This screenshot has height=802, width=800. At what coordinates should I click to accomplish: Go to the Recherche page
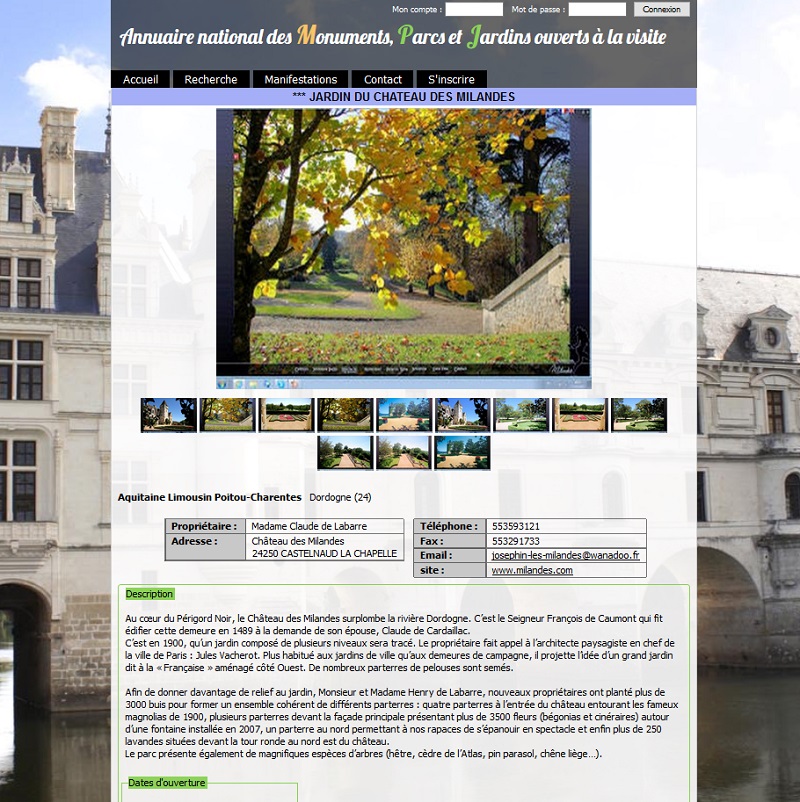[x=211, y=79]
